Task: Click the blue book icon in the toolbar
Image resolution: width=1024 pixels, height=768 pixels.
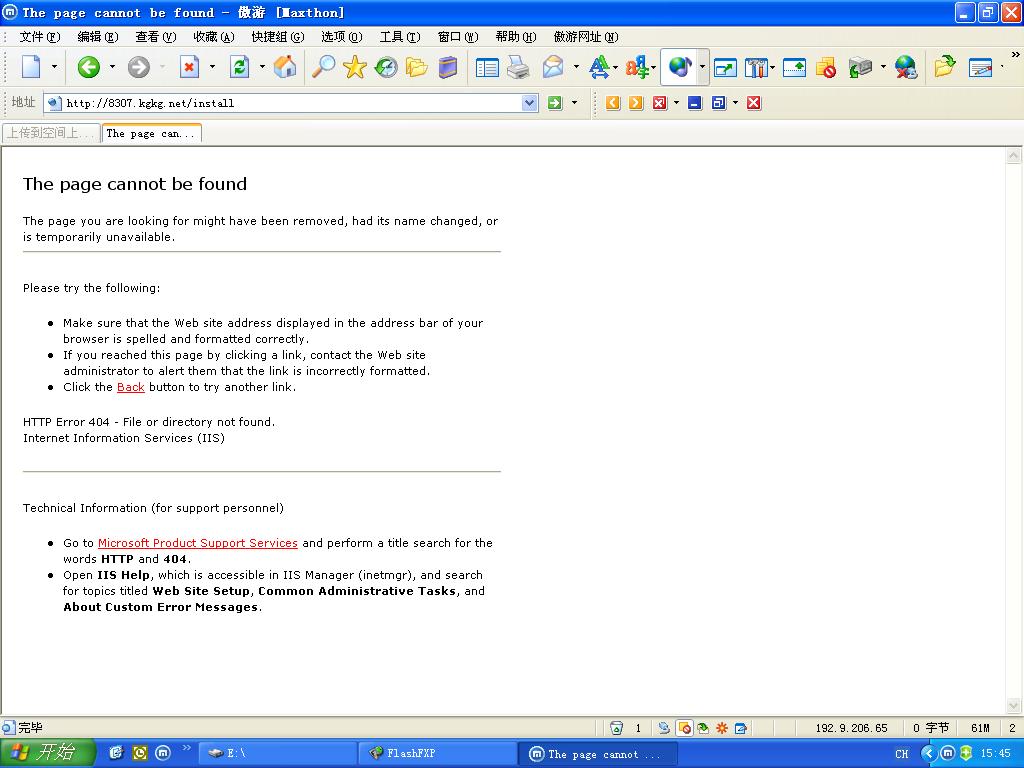Action: 447,67
